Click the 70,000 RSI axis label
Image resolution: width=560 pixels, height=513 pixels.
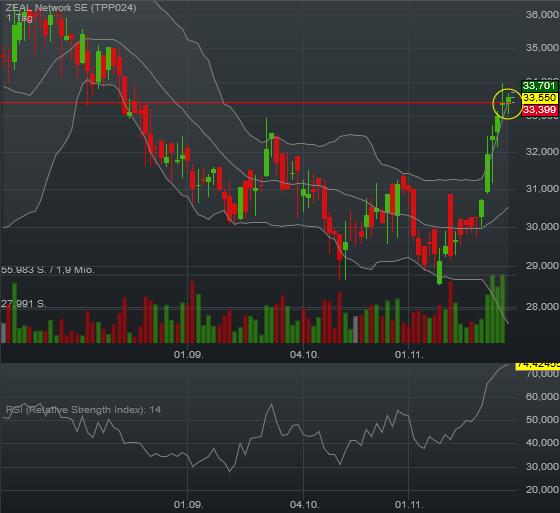point(542,374)
